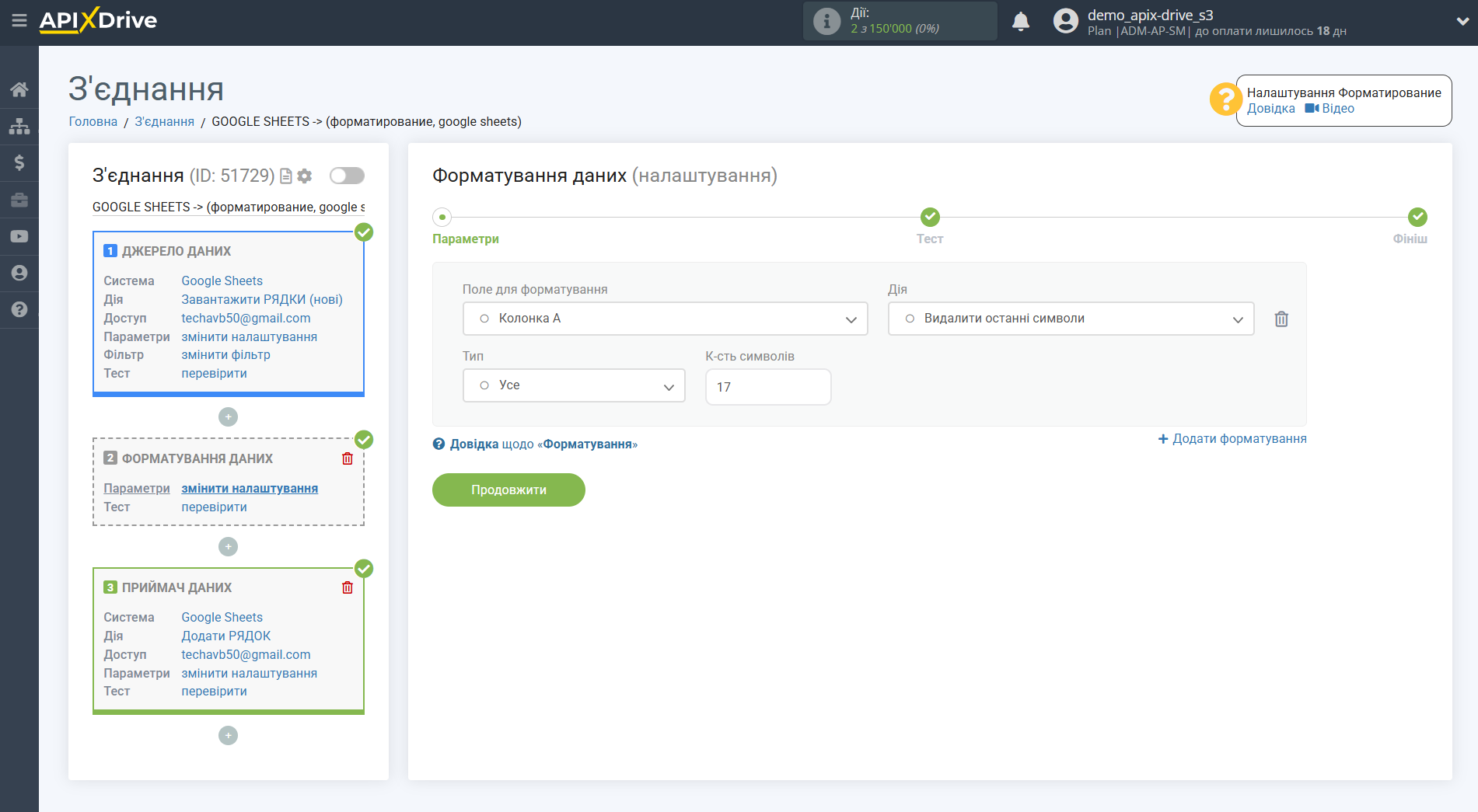This screenshot has height=812, width=1478.
Task: Click receiver block змінити налаштування link
Action: pos(249,674)
